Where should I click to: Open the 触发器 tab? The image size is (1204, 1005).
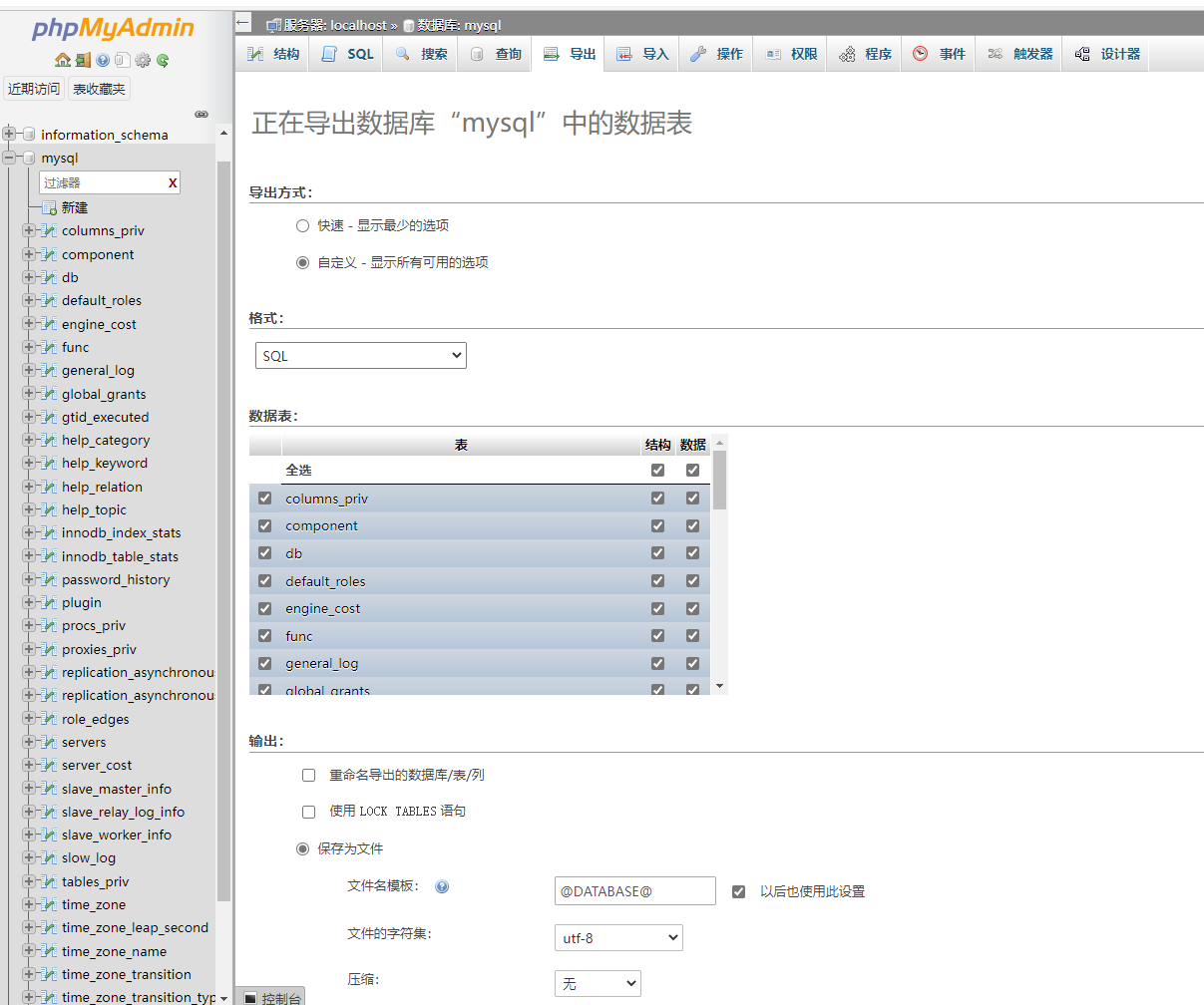click(1019, 54)
